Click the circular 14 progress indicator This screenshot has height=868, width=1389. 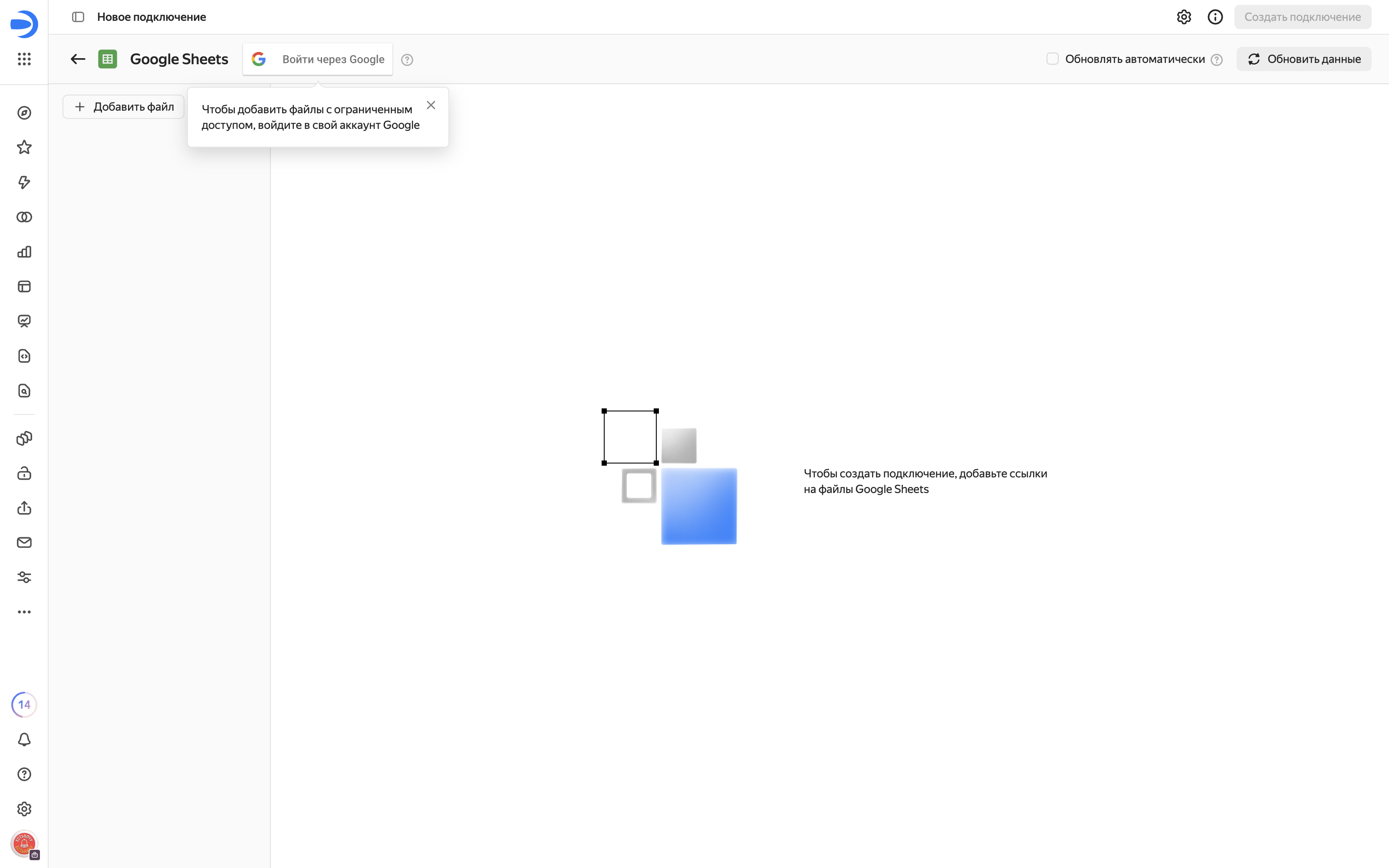coord(24,704)
